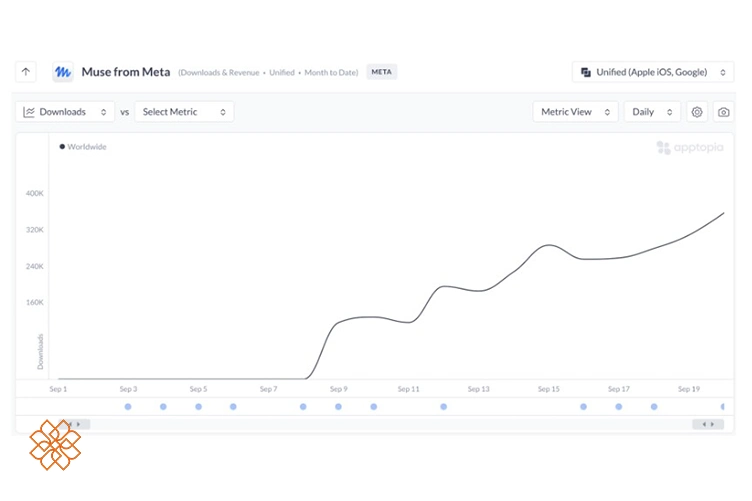
Task: Click the Muse from Meta title
Action: [126, 72]
